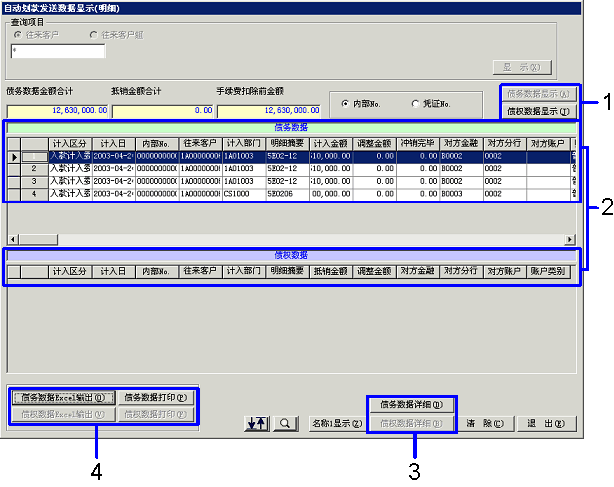Click 账户类别 column header in 债权数据 table

pos(548,271)
